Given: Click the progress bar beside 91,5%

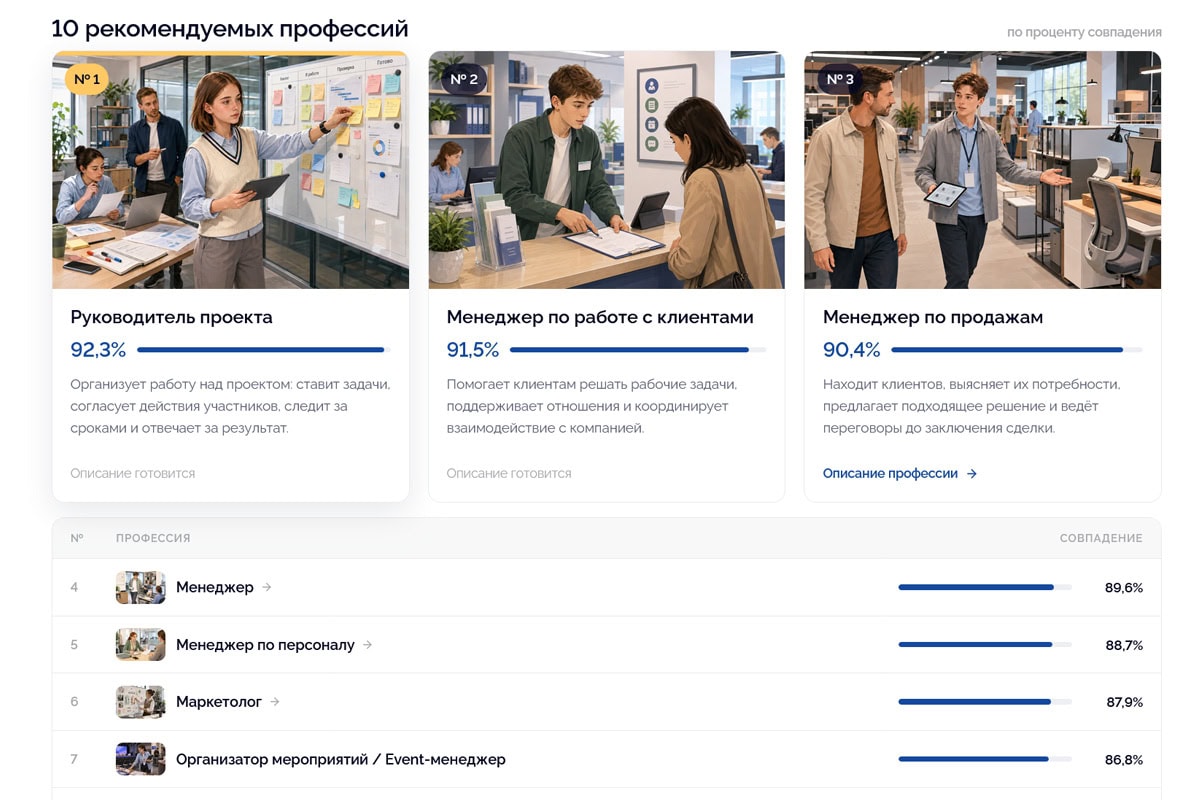Looking at the screenshot, I should [638, 350].
